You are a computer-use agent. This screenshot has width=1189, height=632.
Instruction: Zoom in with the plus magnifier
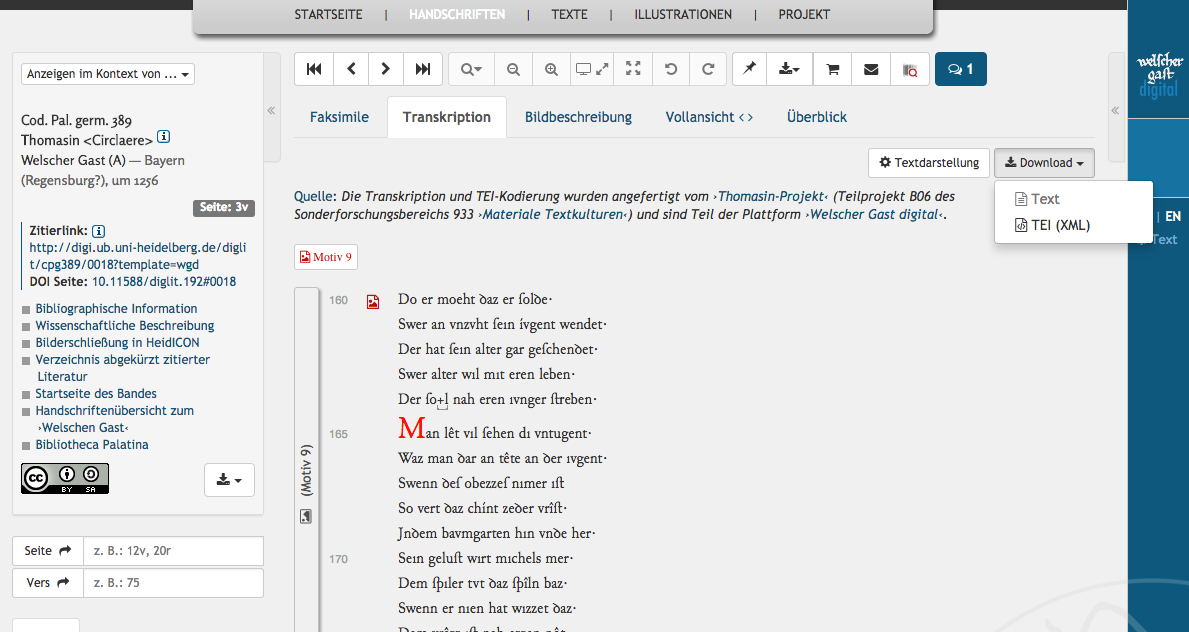pos(551,69)
